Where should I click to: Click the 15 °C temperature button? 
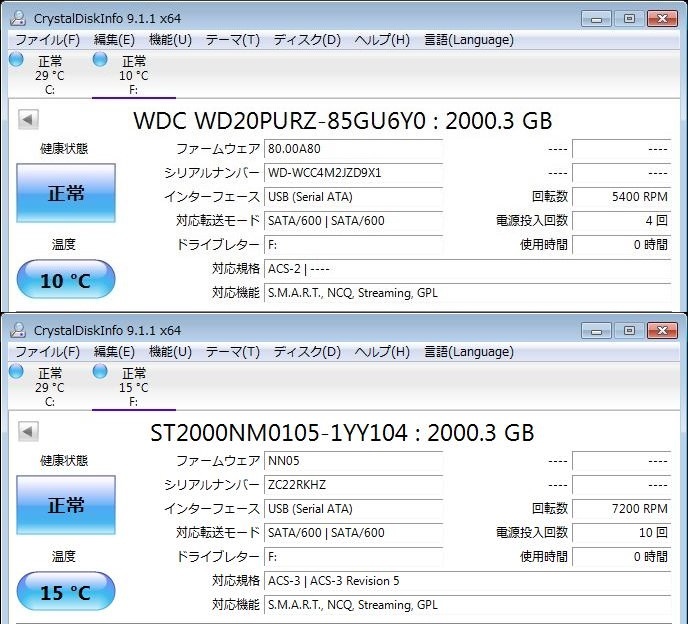(66, 592)
